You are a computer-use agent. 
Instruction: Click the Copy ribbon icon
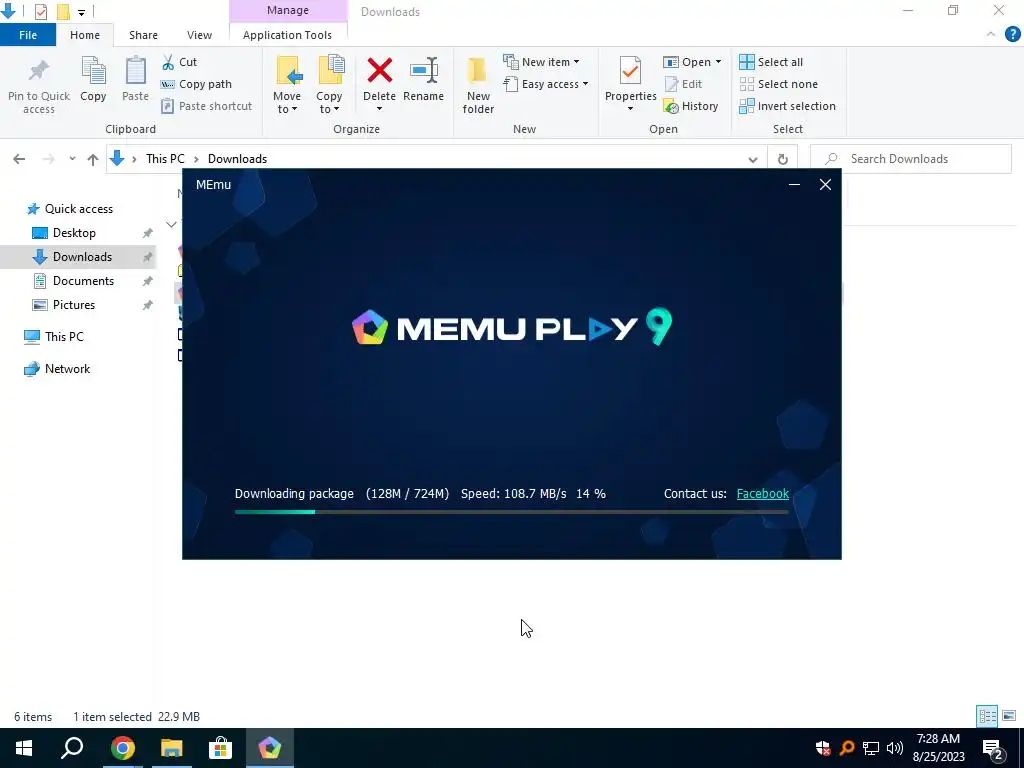[93, 71]
